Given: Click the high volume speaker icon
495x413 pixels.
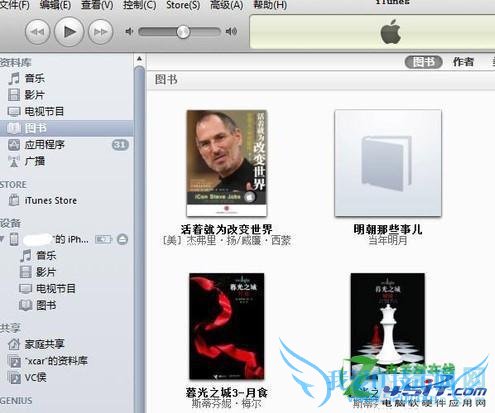Looking at the screenshot, I should 231,32.
